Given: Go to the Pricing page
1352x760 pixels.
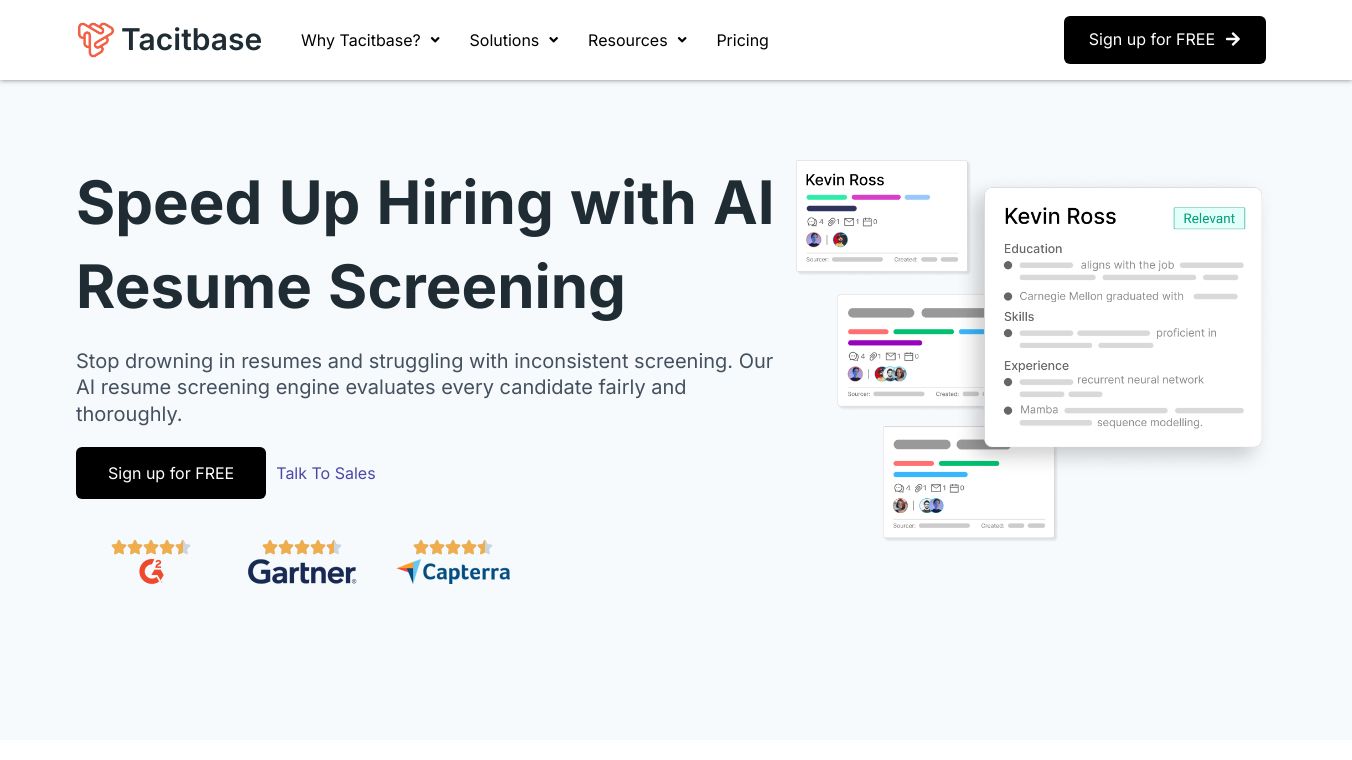Looking at the screenshot, I should click(x=742, y=40).
